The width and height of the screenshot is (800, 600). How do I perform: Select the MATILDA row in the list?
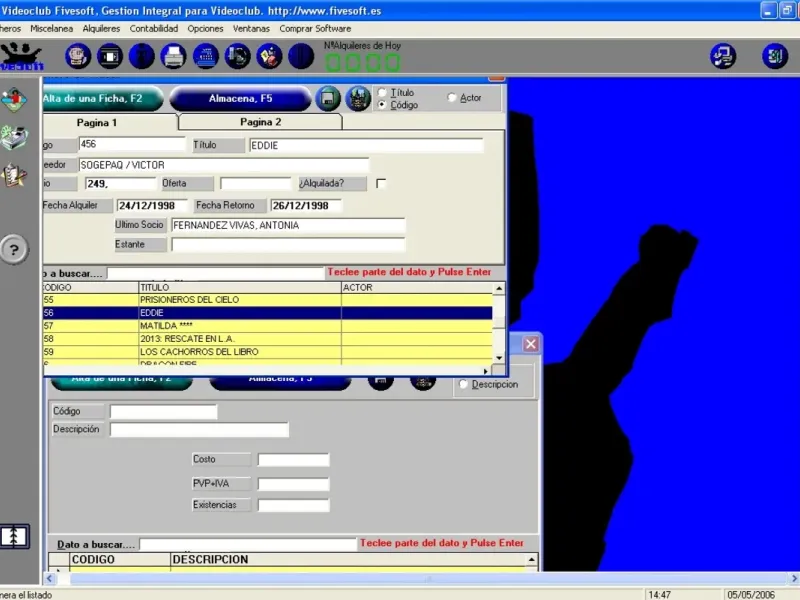[x=240, y=326]
